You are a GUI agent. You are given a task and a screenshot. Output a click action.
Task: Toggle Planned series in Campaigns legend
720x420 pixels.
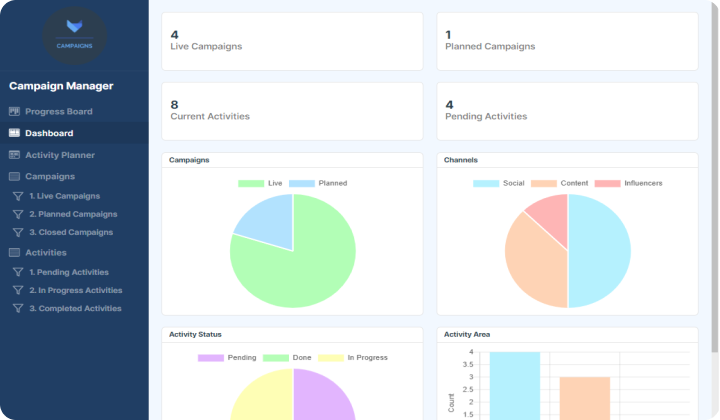[x=318, y=183]
